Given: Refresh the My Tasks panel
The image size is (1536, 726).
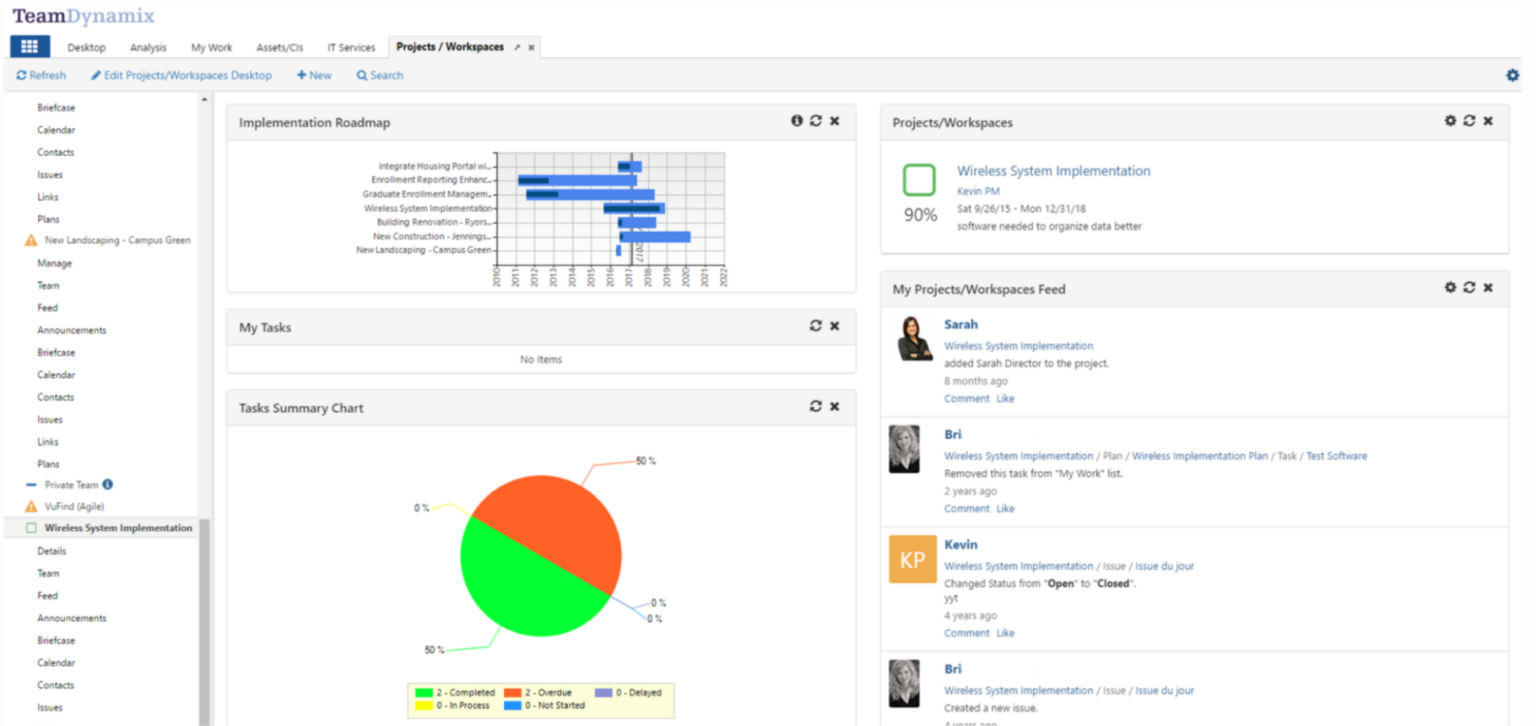Looking at the screenshot, I should coord(815,325).
